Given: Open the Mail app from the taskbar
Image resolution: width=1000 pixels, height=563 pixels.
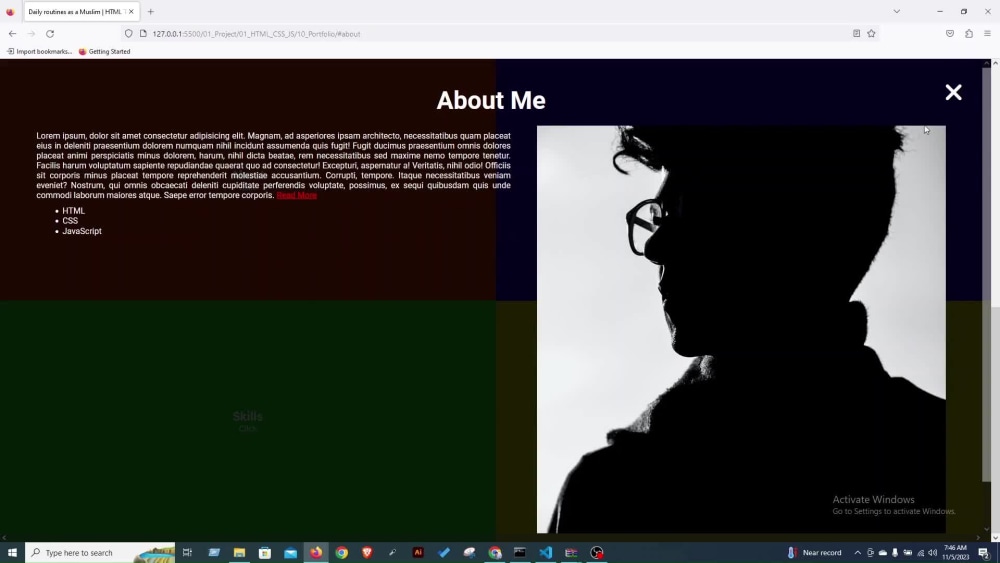Looking at the screenshot, I should (x=290, y=552).
